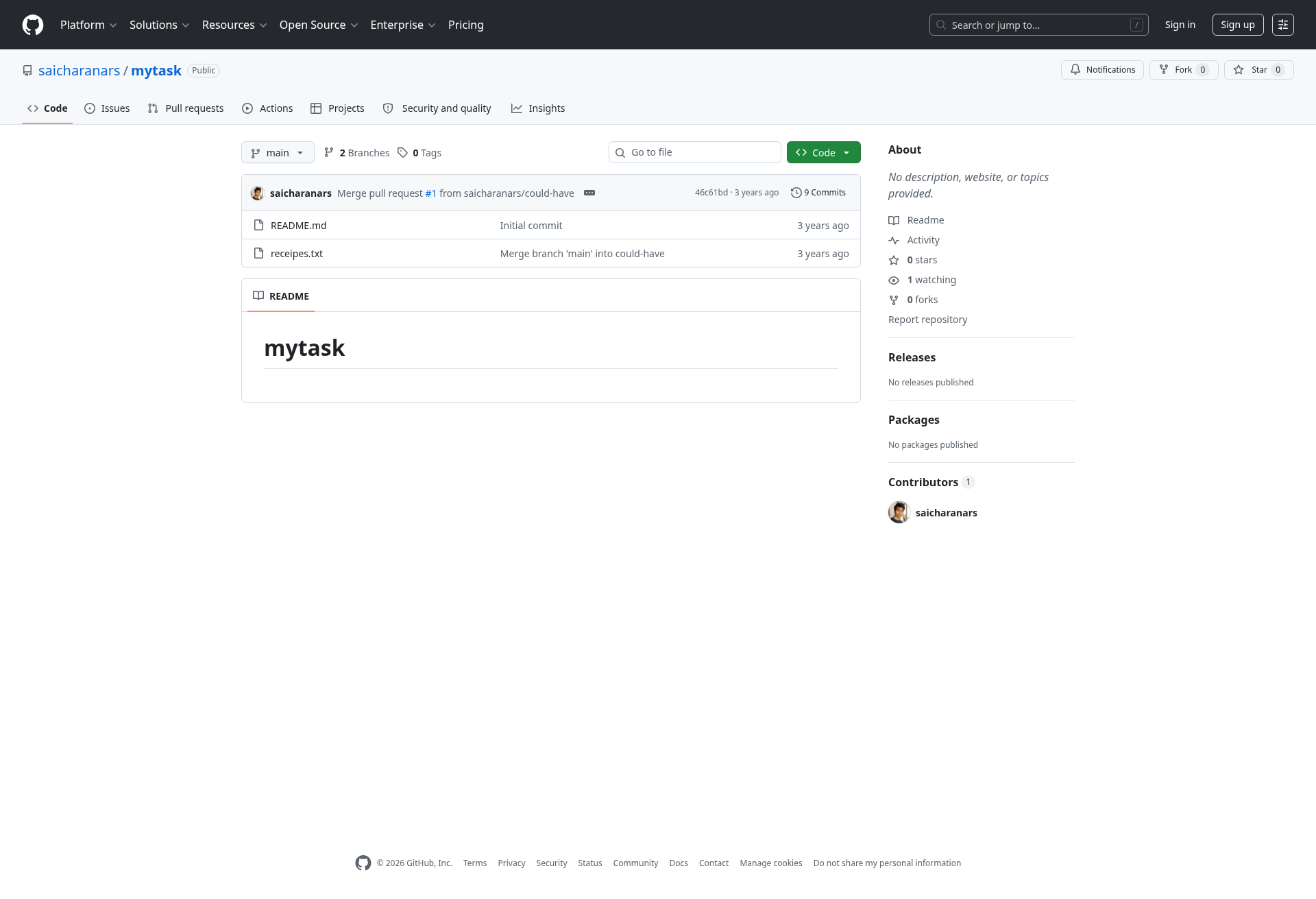This screenshot has height=899, width=1316.
Task: Open the Platform dropdown menu
Action: [x=88, y=25]
